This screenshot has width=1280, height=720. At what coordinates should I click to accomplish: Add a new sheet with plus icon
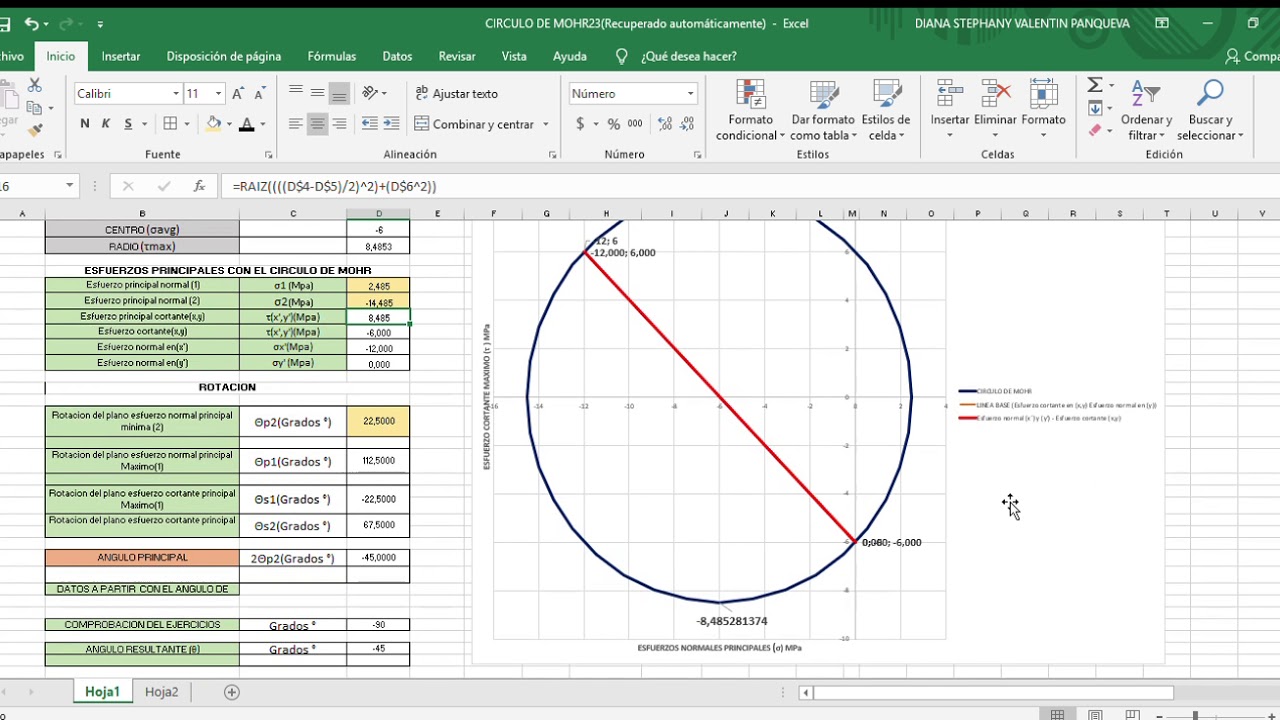coord(232,692)
